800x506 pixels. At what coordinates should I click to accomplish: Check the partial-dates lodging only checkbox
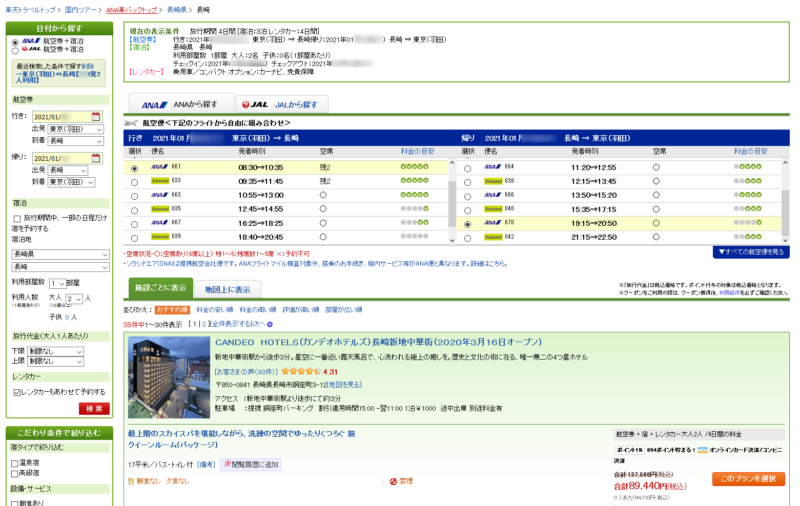pos(17,219)
